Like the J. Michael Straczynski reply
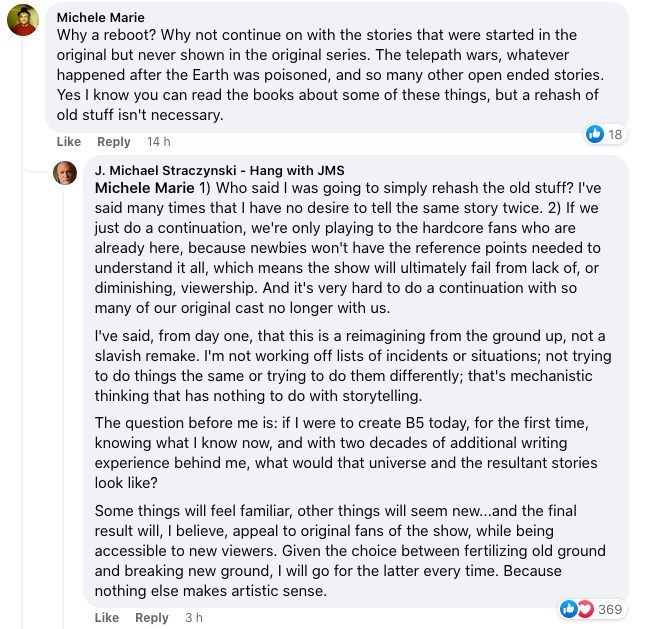The width and height of the screenshot is (650, 629). pyautogui.click(x=107, y=617)
